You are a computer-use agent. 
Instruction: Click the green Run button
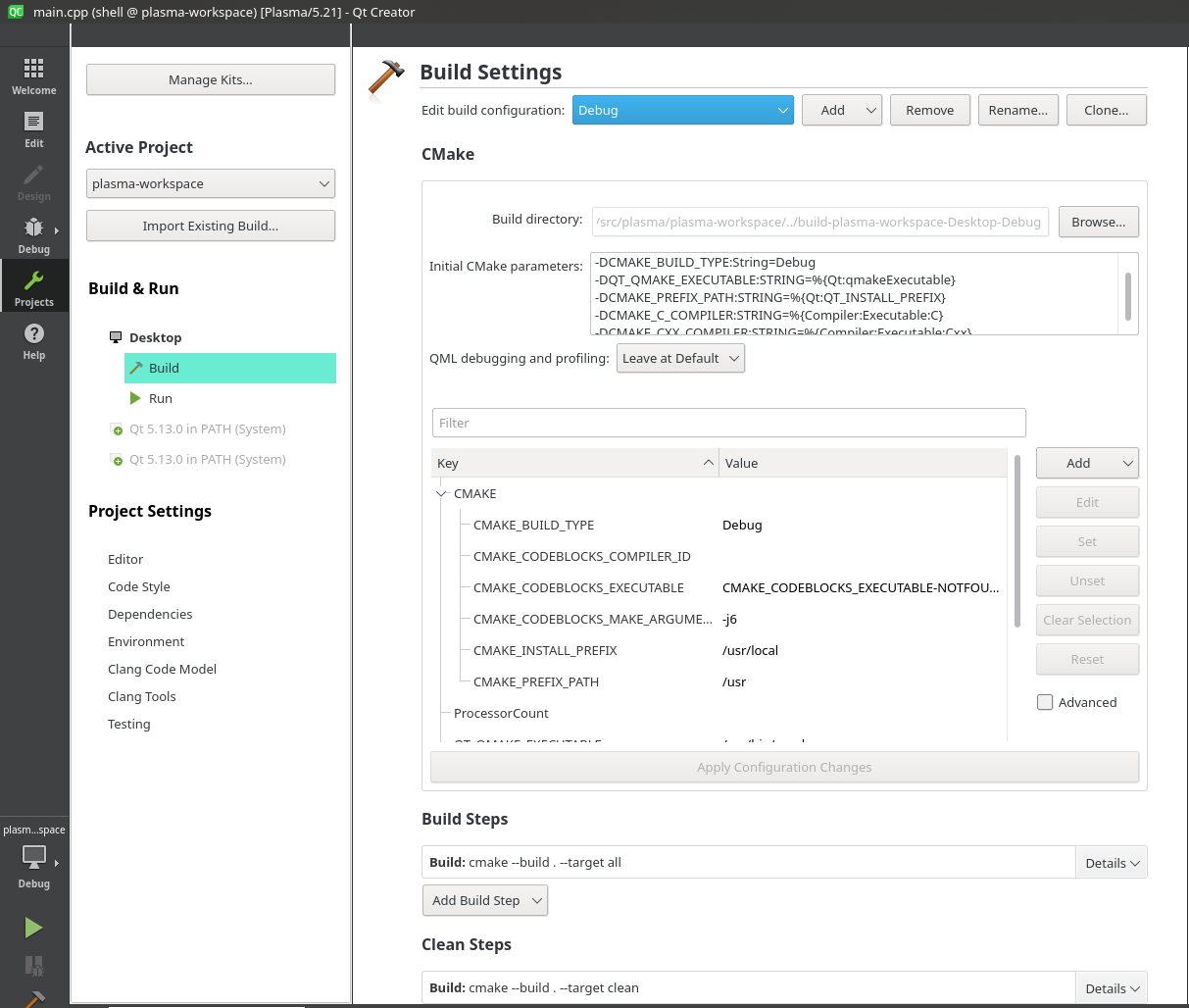[x=33, y=928]
